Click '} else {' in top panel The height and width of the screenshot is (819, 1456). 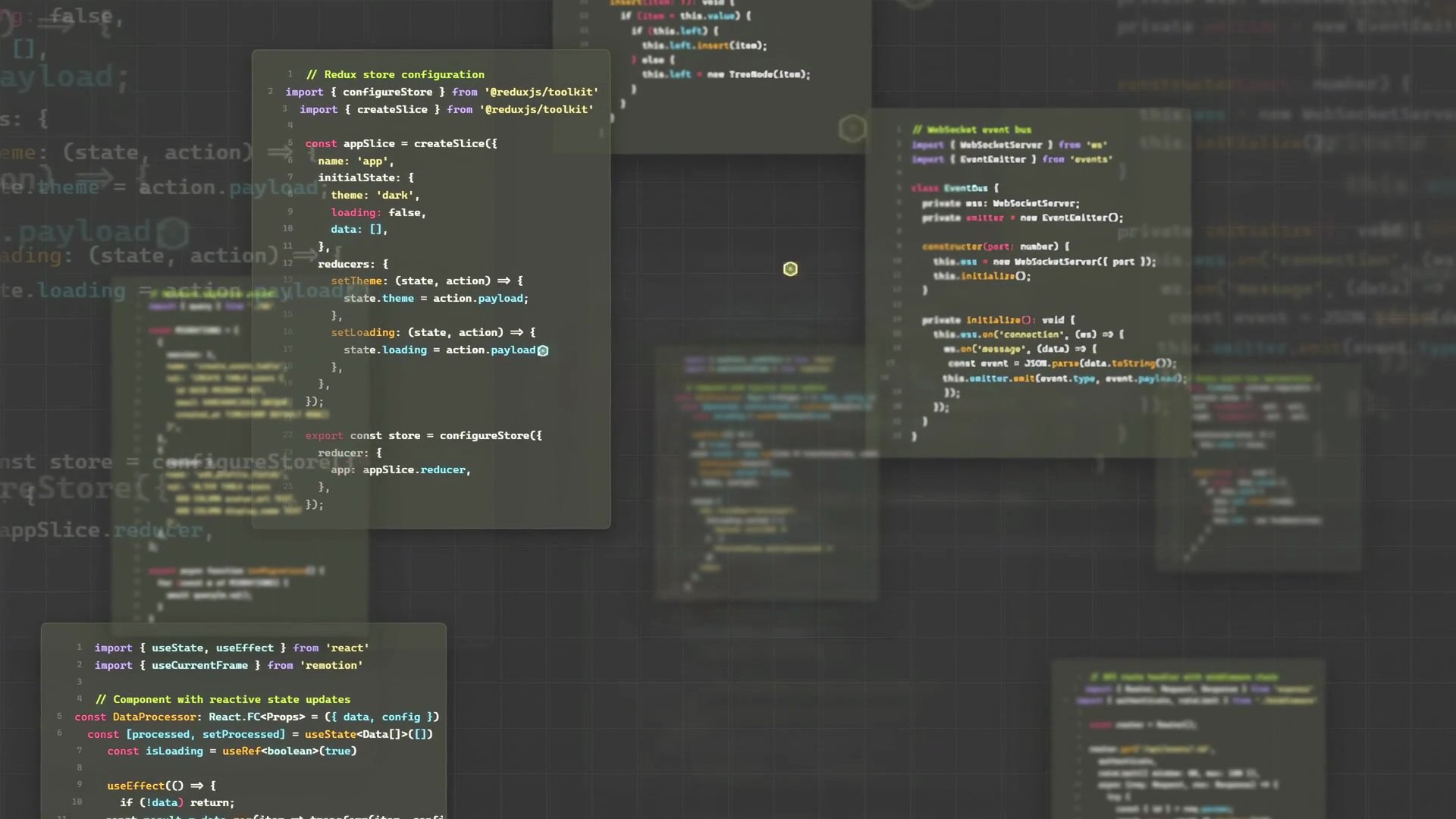tap(653, 60)
